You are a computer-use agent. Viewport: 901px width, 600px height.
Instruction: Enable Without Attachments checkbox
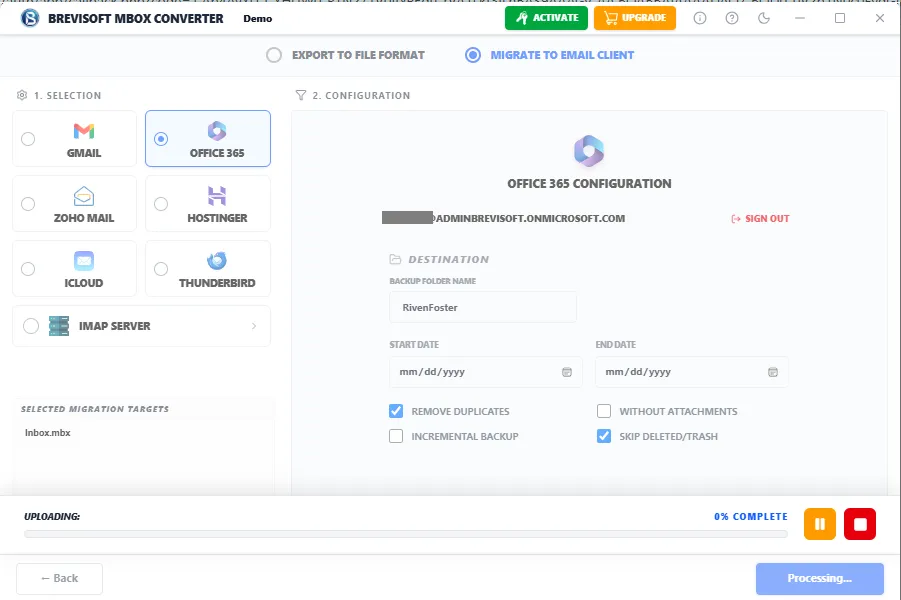coord(604,411)
